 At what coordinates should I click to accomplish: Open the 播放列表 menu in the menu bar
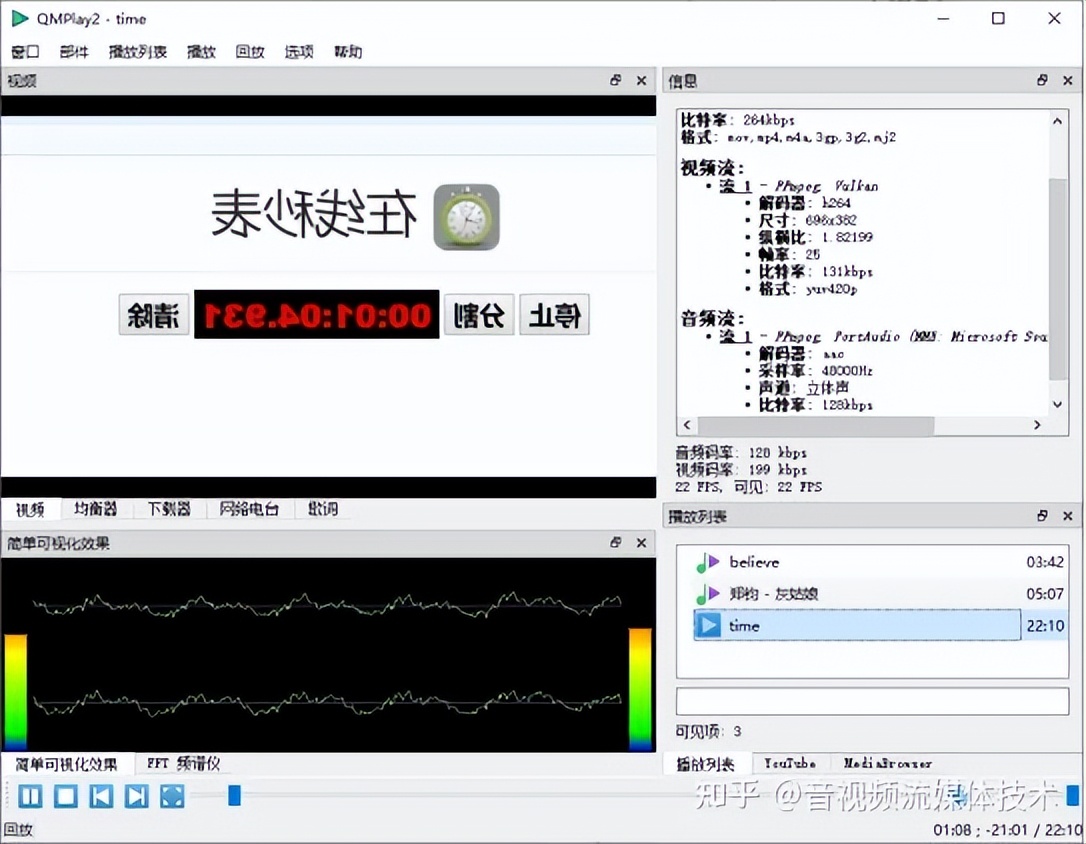pos(138,52)
